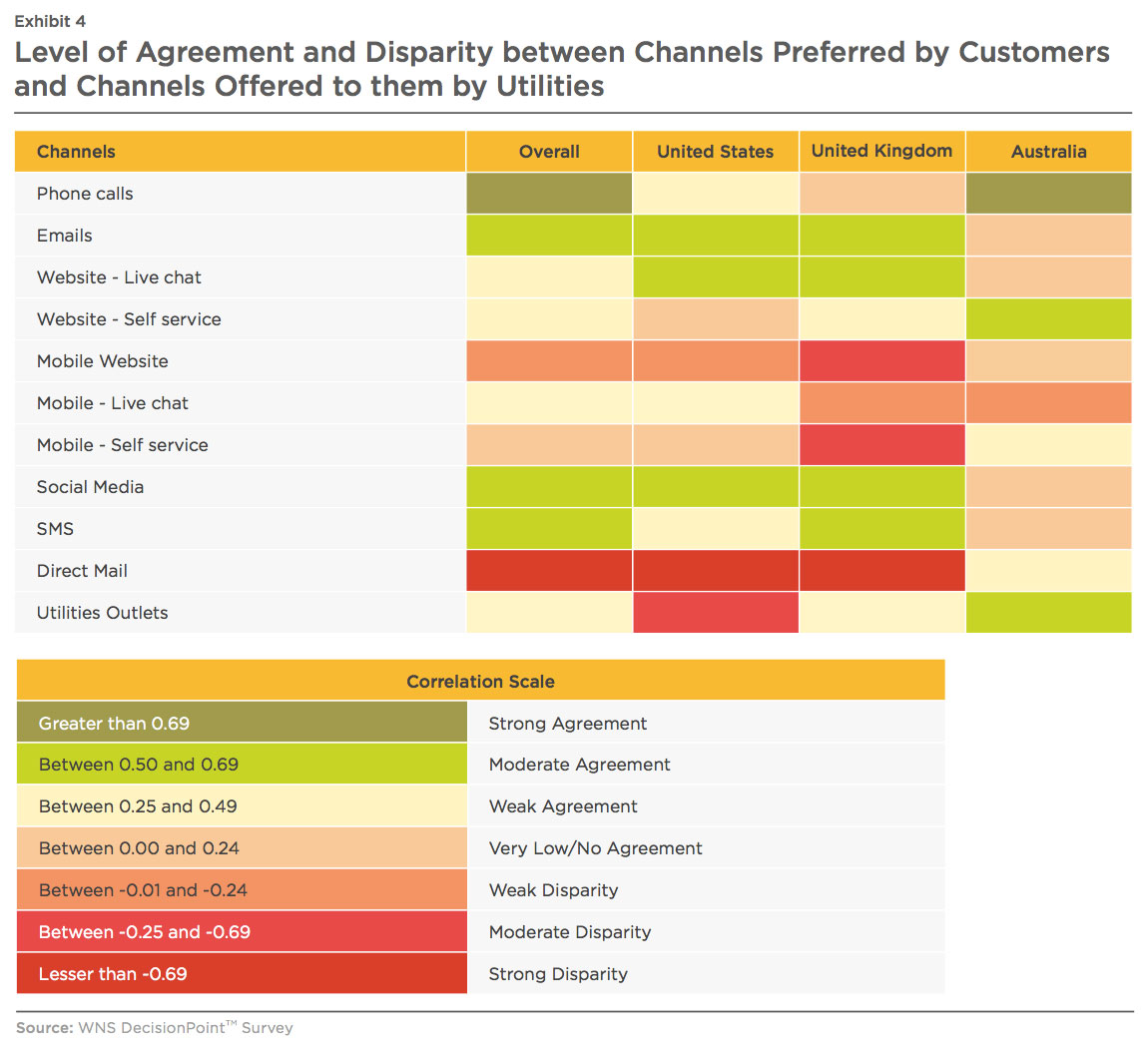Click the Phone calls Overall olive cell
1148x1048 pixels.
[549, 194]
